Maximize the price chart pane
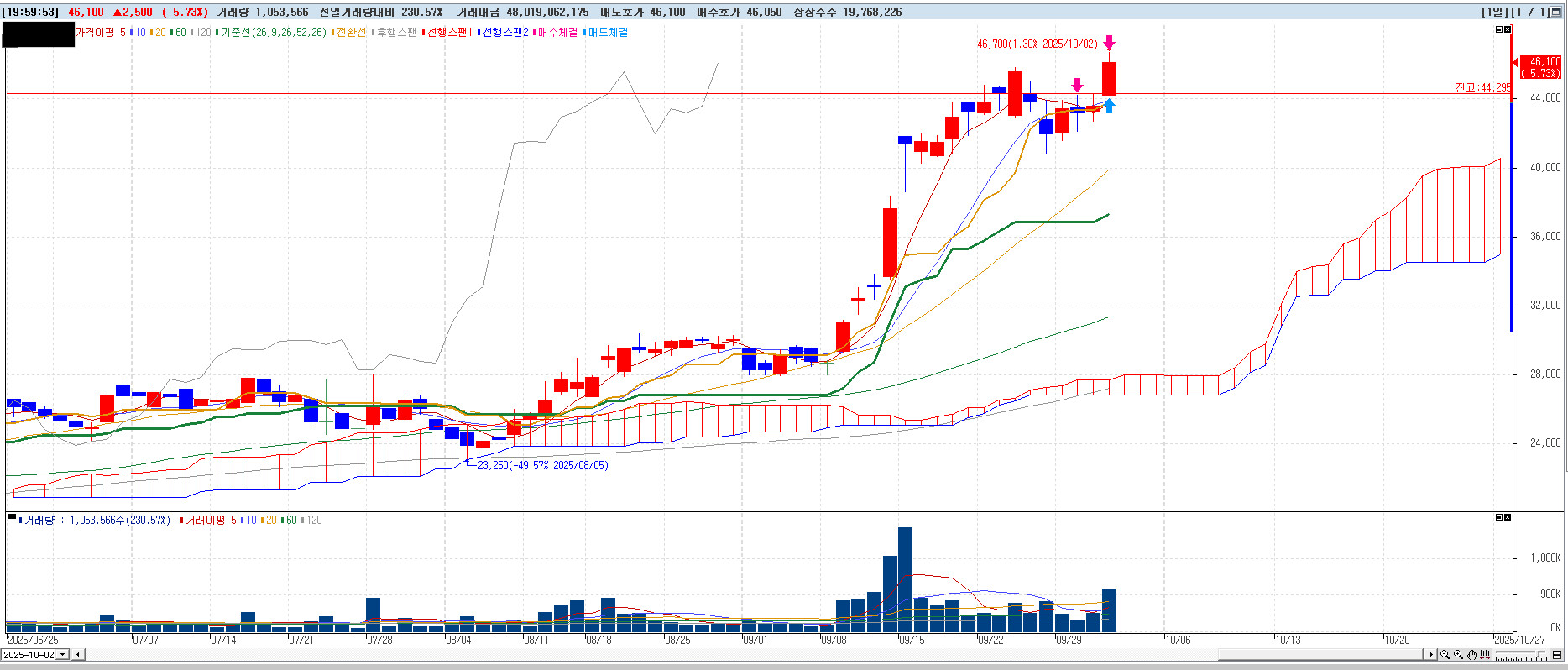 point(1499,29)
